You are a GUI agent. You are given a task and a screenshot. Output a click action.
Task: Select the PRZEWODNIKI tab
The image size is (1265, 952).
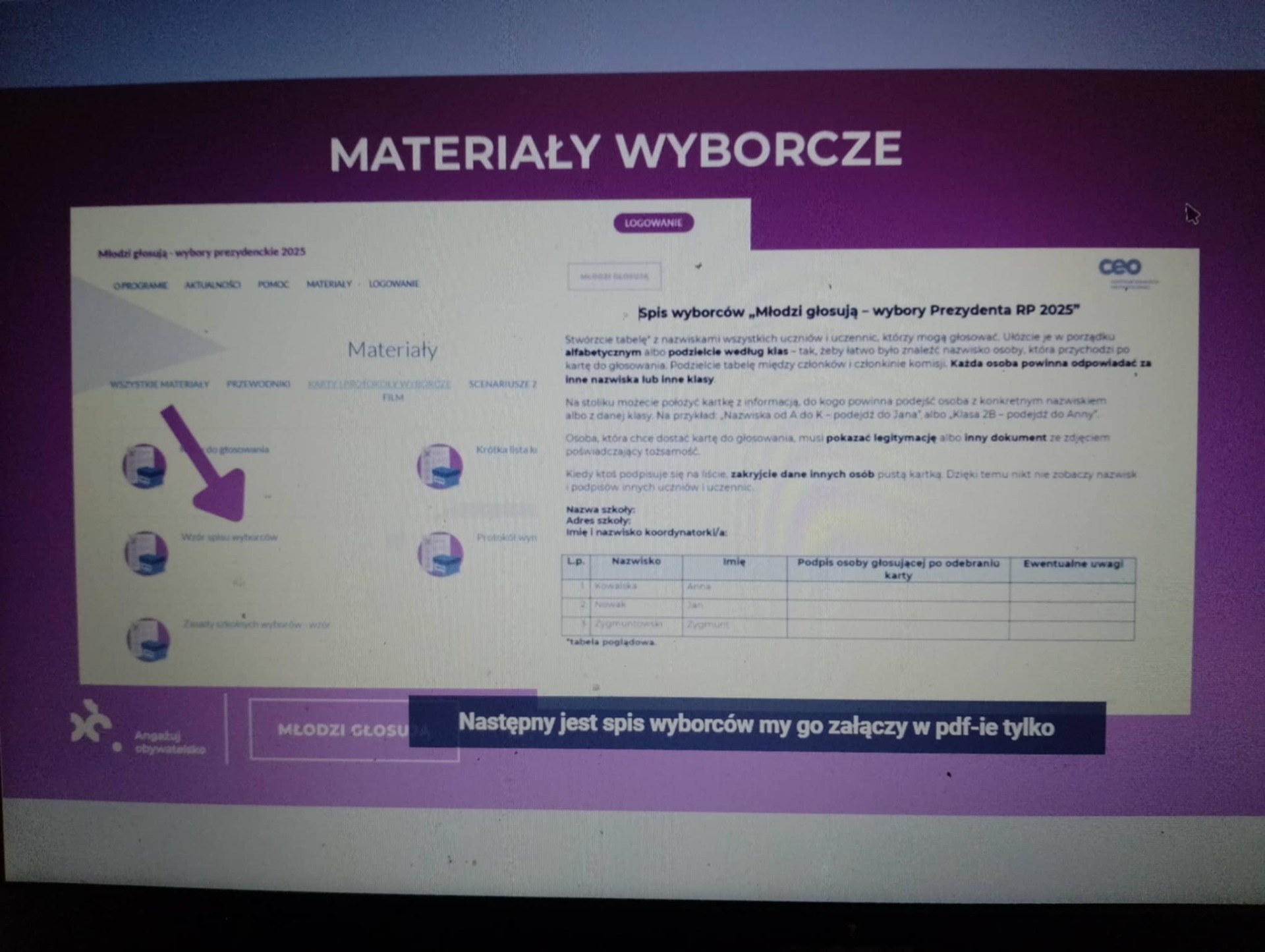[x=258, y=383]
